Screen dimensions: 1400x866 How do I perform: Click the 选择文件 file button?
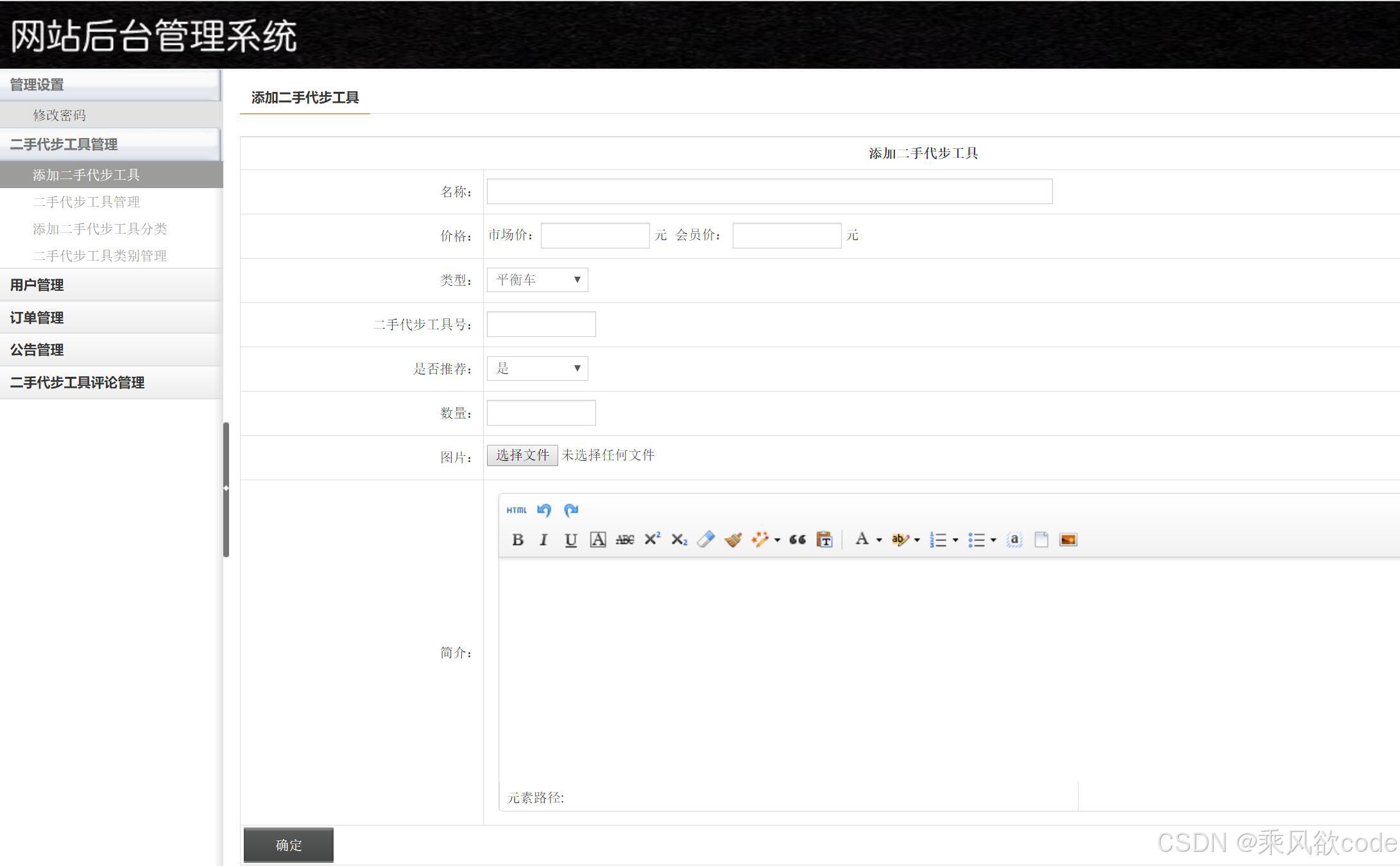522,456
